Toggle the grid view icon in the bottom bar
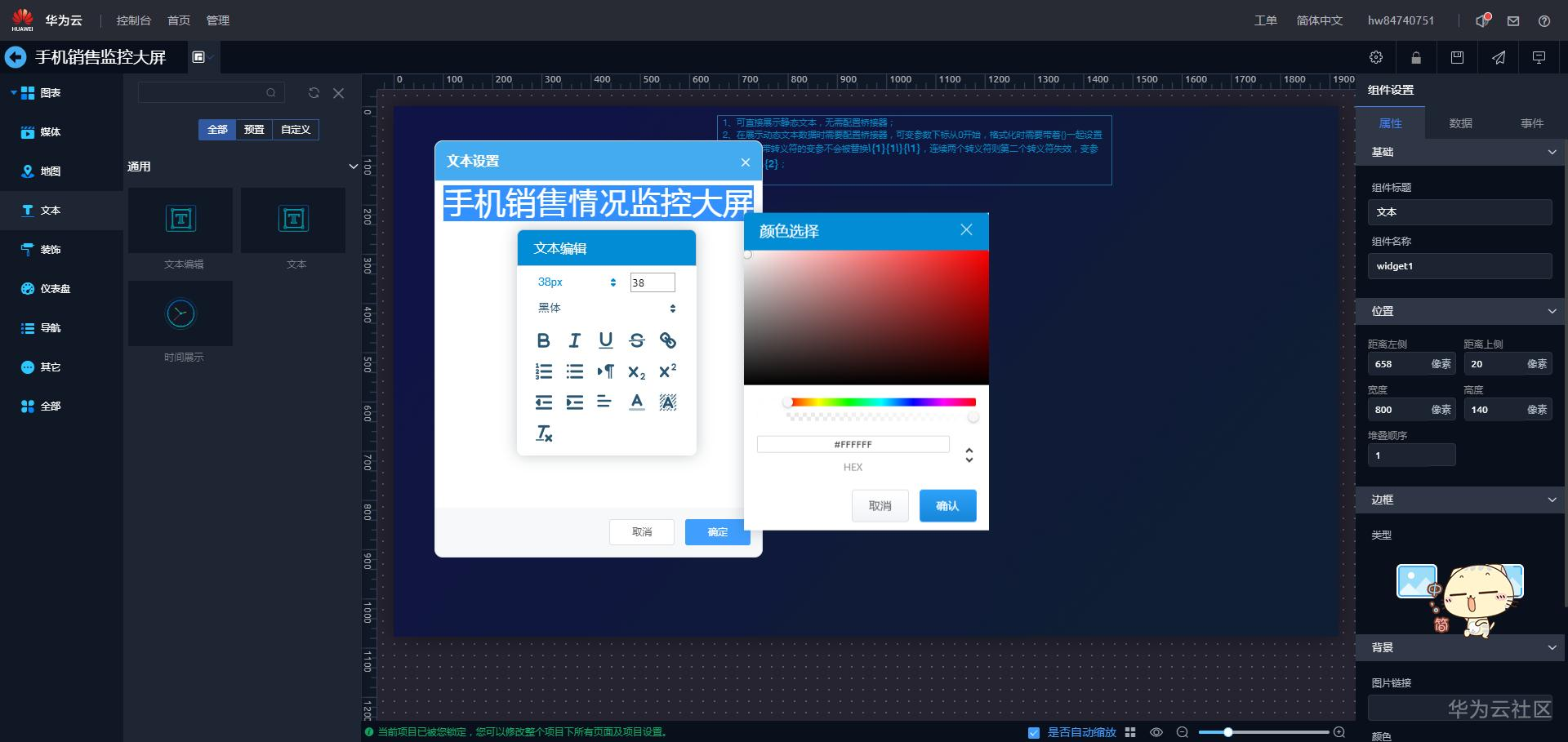This screenshot has width=1568, height=742. point(1130,732)
